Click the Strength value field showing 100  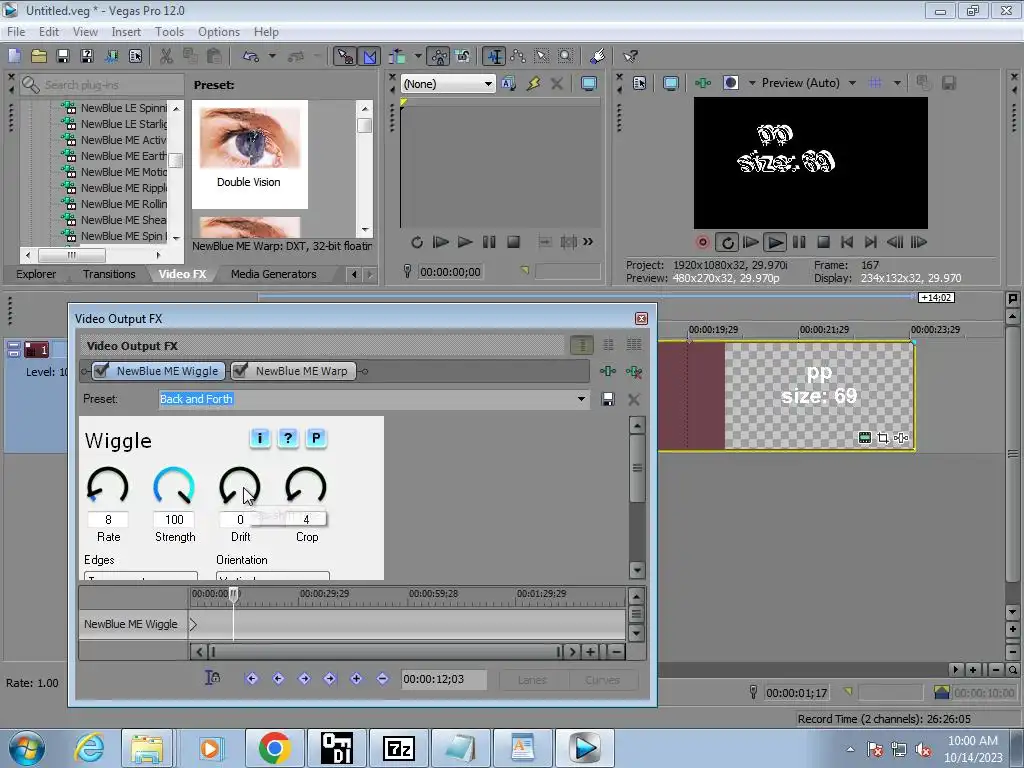click(x=174, y=520)
